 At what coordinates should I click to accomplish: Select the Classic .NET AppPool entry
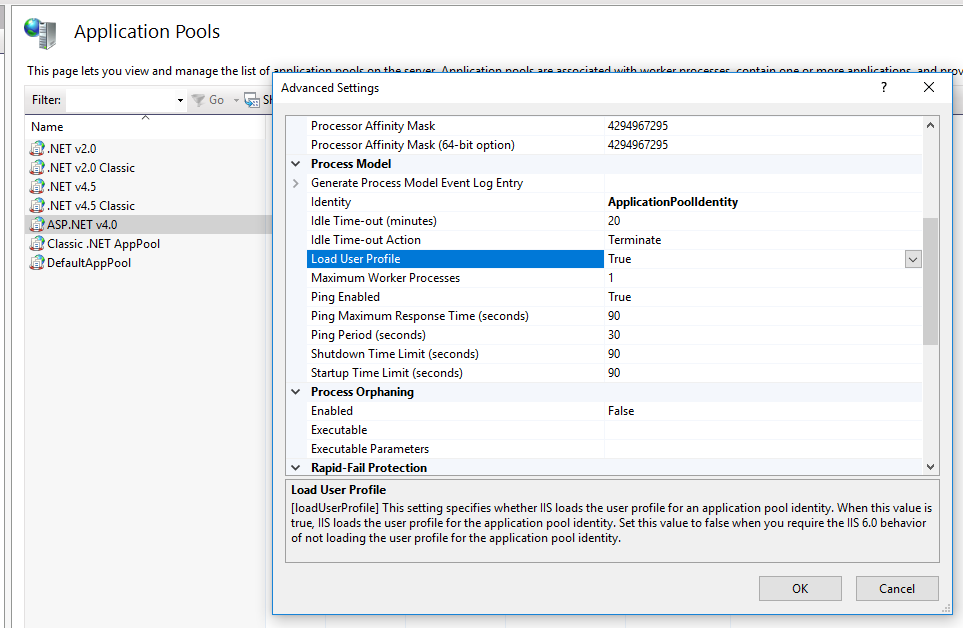(103, 244)
